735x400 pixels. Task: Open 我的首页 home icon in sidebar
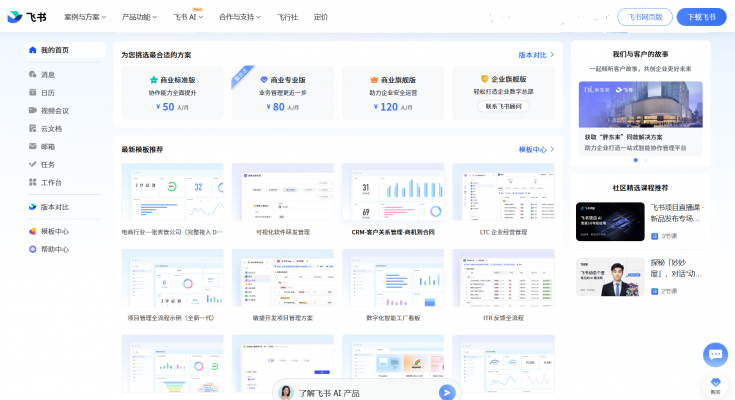click(x=32, y=50)
